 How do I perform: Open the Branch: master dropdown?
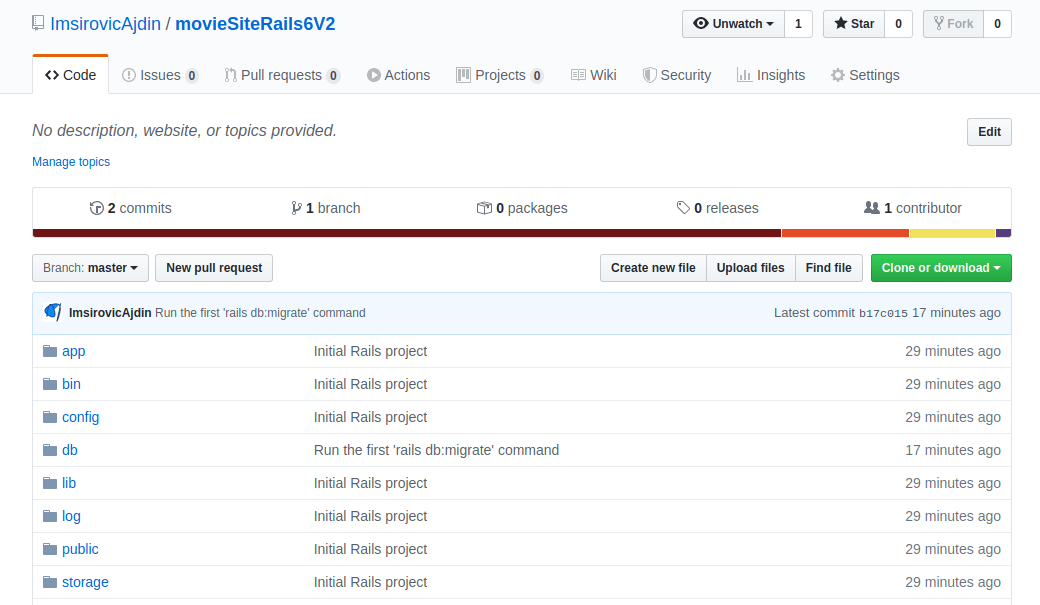(x=90, y=268)
